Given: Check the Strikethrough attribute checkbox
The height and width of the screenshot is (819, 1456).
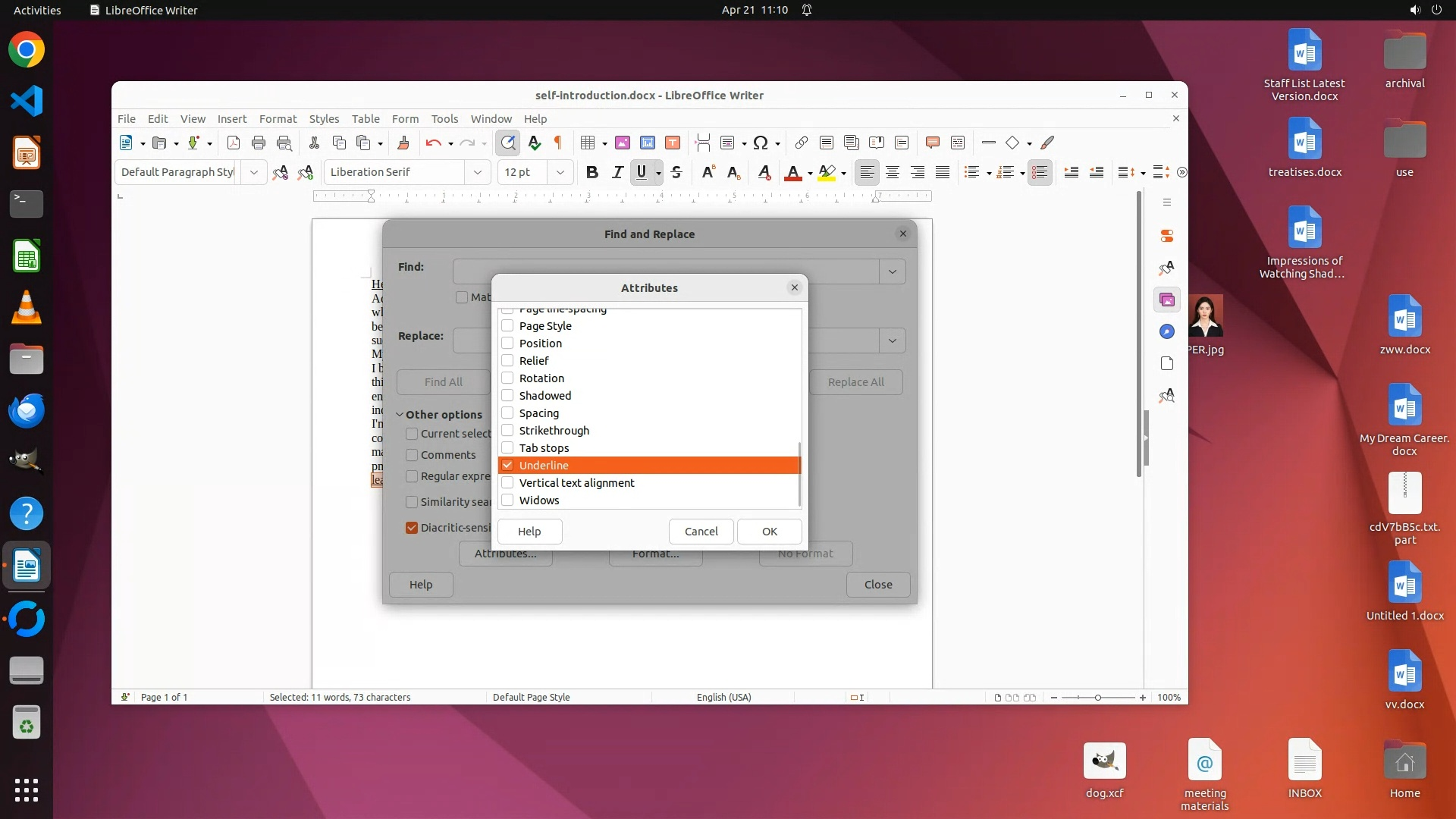Looking at the screenshot, I should [507, 430].
